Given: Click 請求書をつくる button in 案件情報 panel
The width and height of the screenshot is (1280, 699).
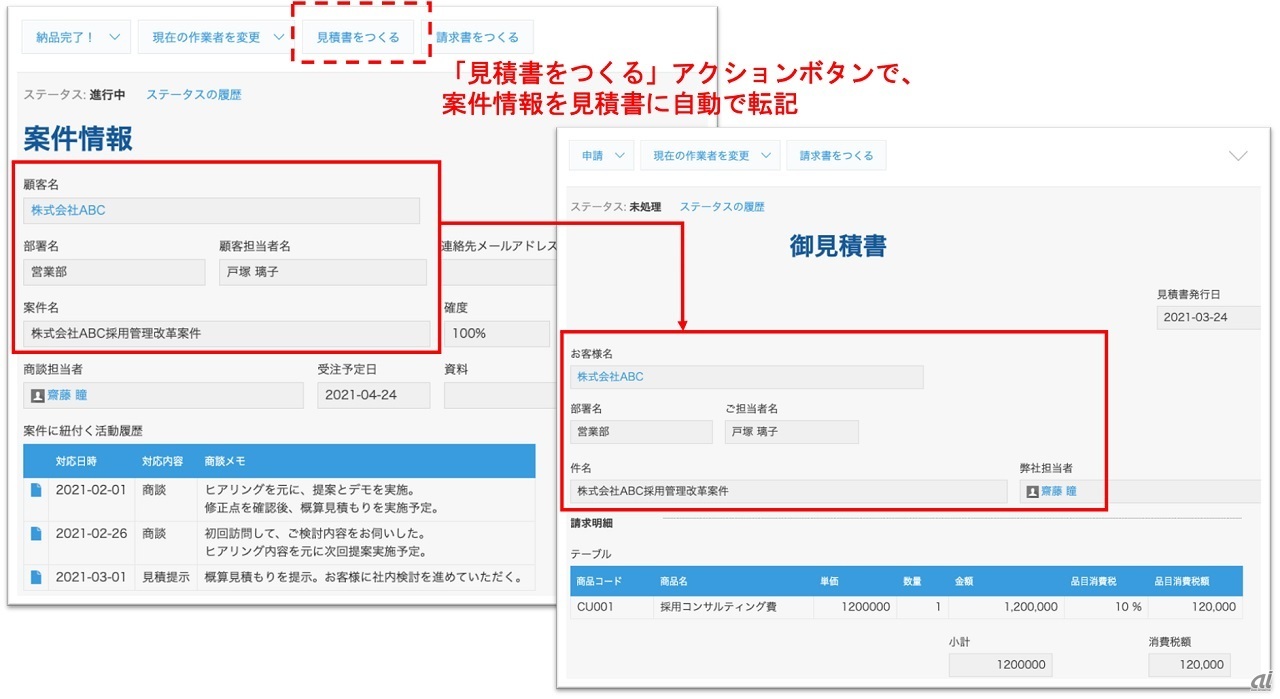Looking at the screenshot, I should (x=477, y=37).
